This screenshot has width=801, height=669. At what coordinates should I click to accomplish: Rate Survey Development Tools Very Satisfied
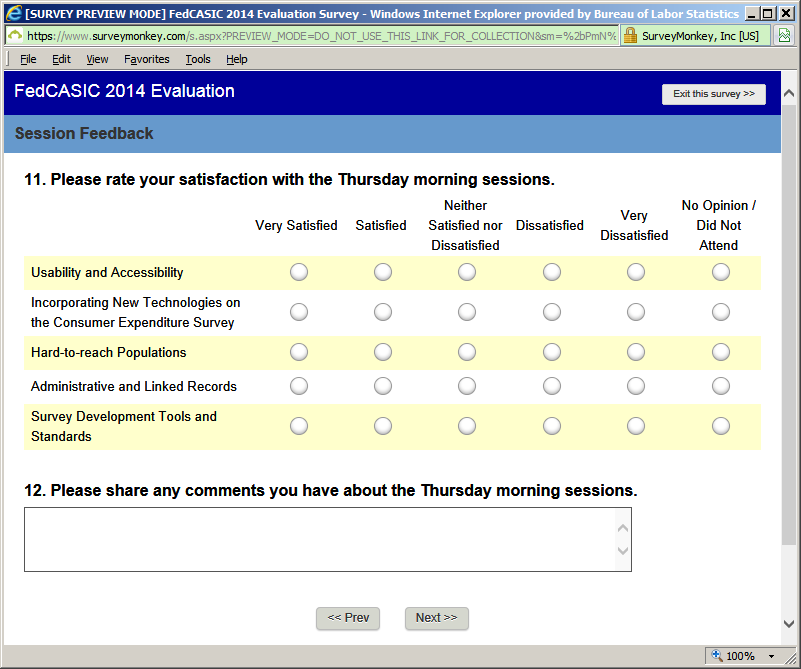point(299,425)
